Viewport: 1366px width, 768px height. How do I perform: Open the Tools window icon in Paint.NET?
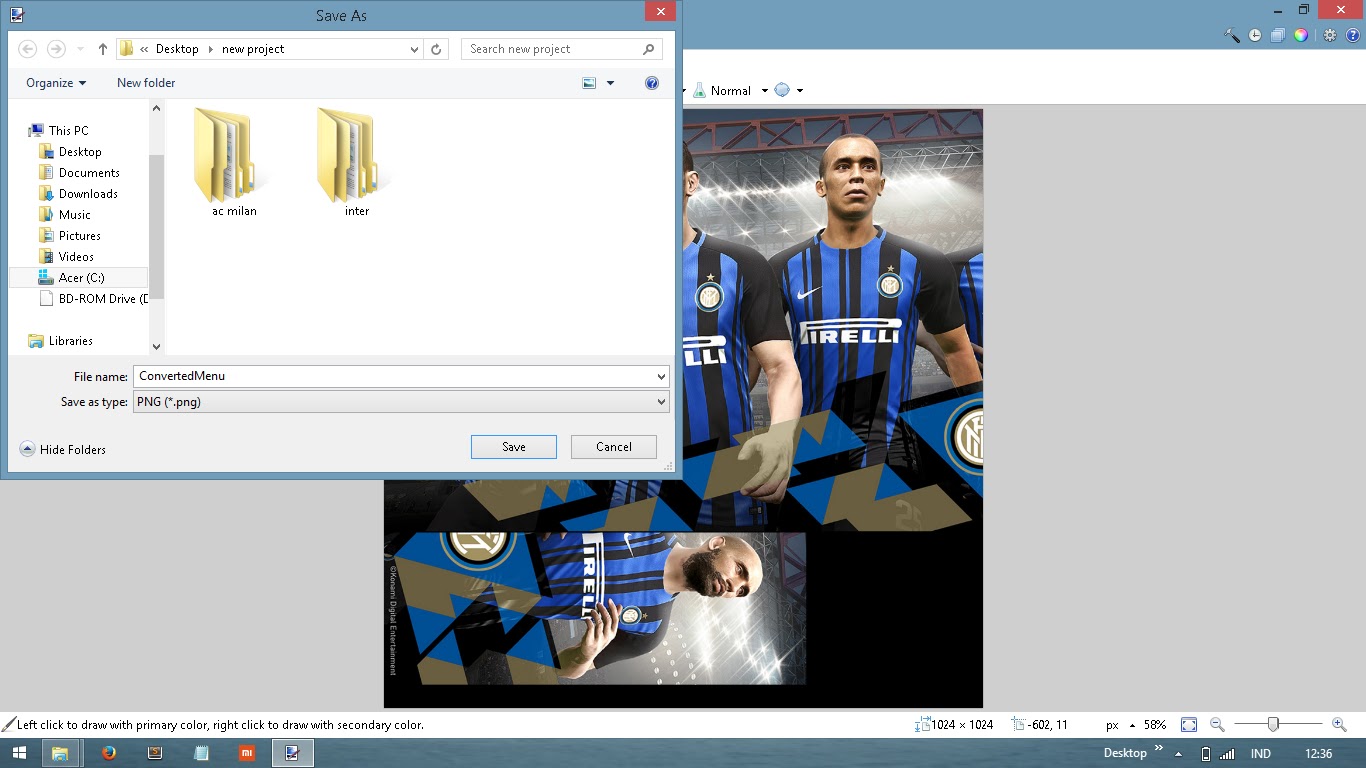1232,35
